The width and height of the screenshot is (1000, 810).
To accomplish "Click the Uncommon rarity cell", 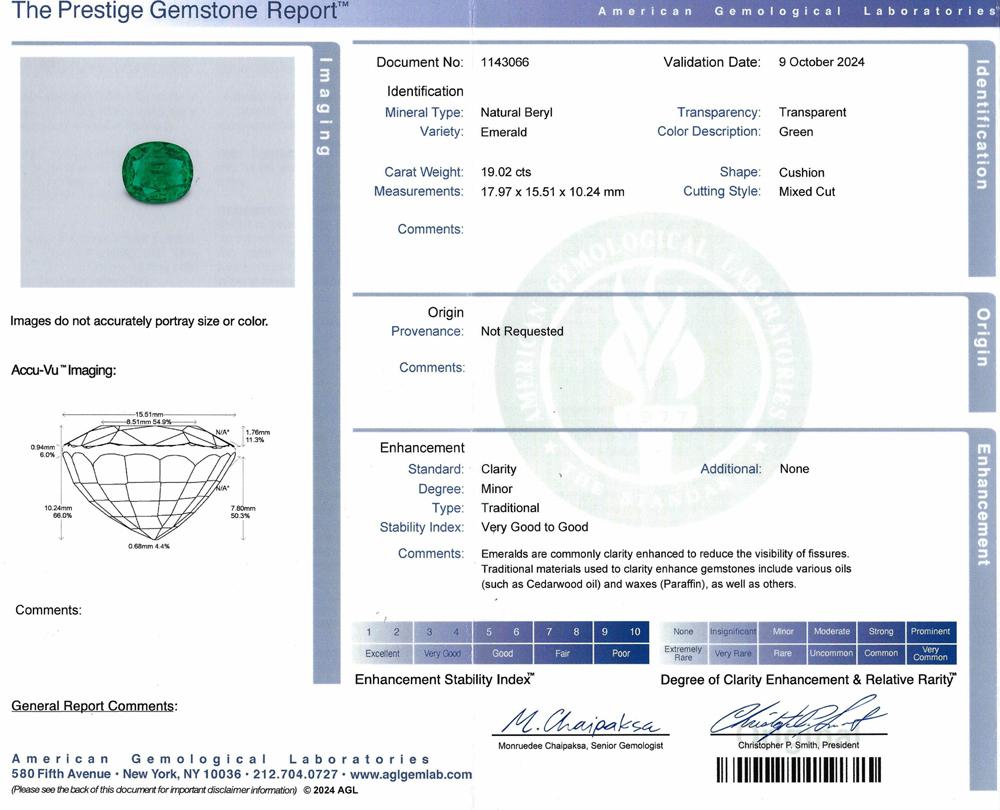I will click(832, 653).
